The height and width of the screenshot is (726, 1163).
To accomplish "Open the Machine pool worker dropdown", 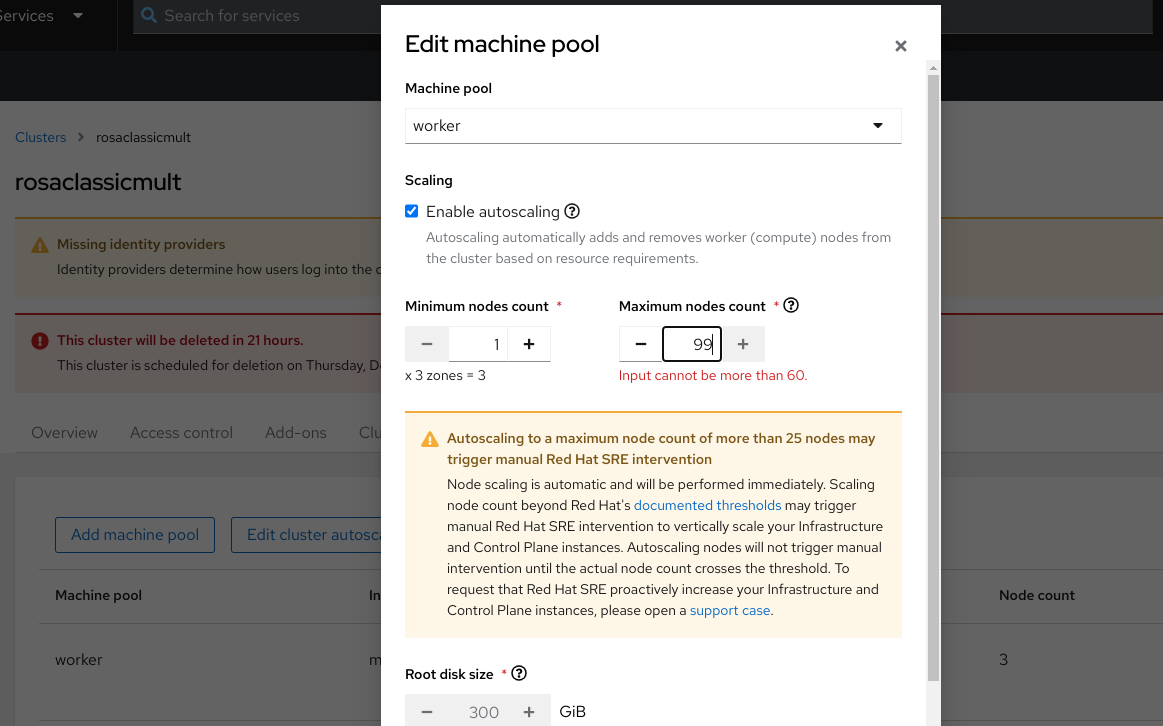I will coord(653,126).
